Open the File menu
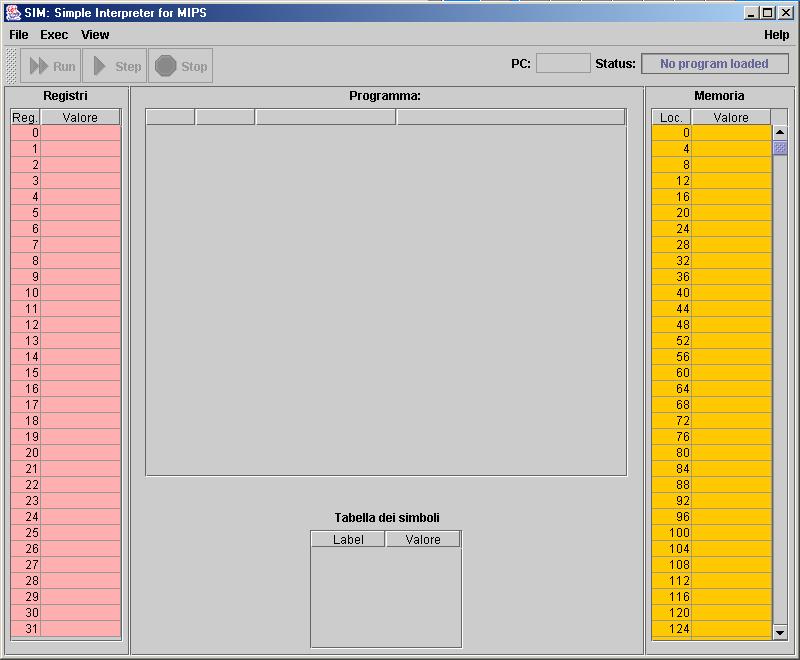This screenshot has height=660, width=800. pos(19,35)
